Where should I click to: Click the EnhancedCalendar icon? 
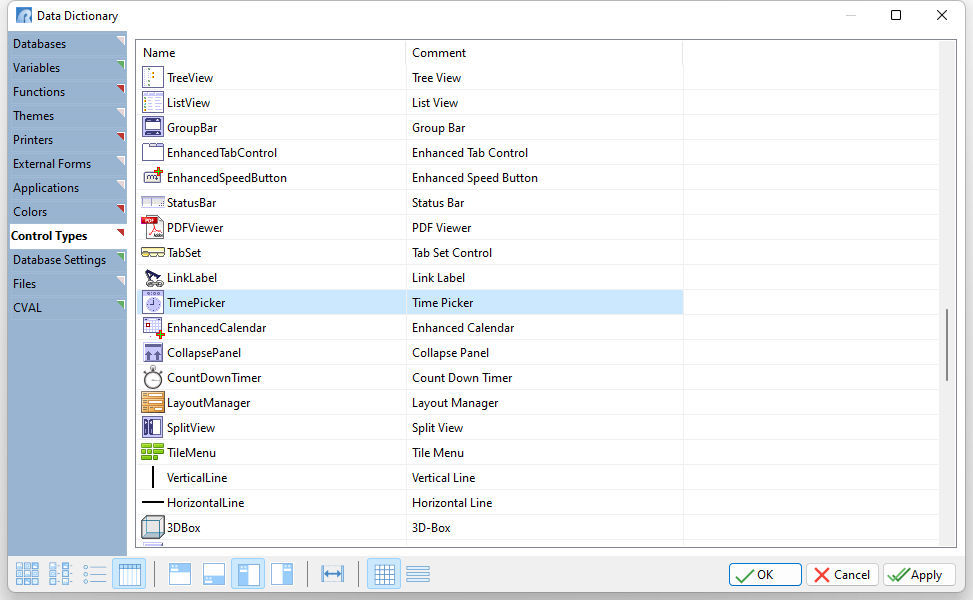click(153, 328)
